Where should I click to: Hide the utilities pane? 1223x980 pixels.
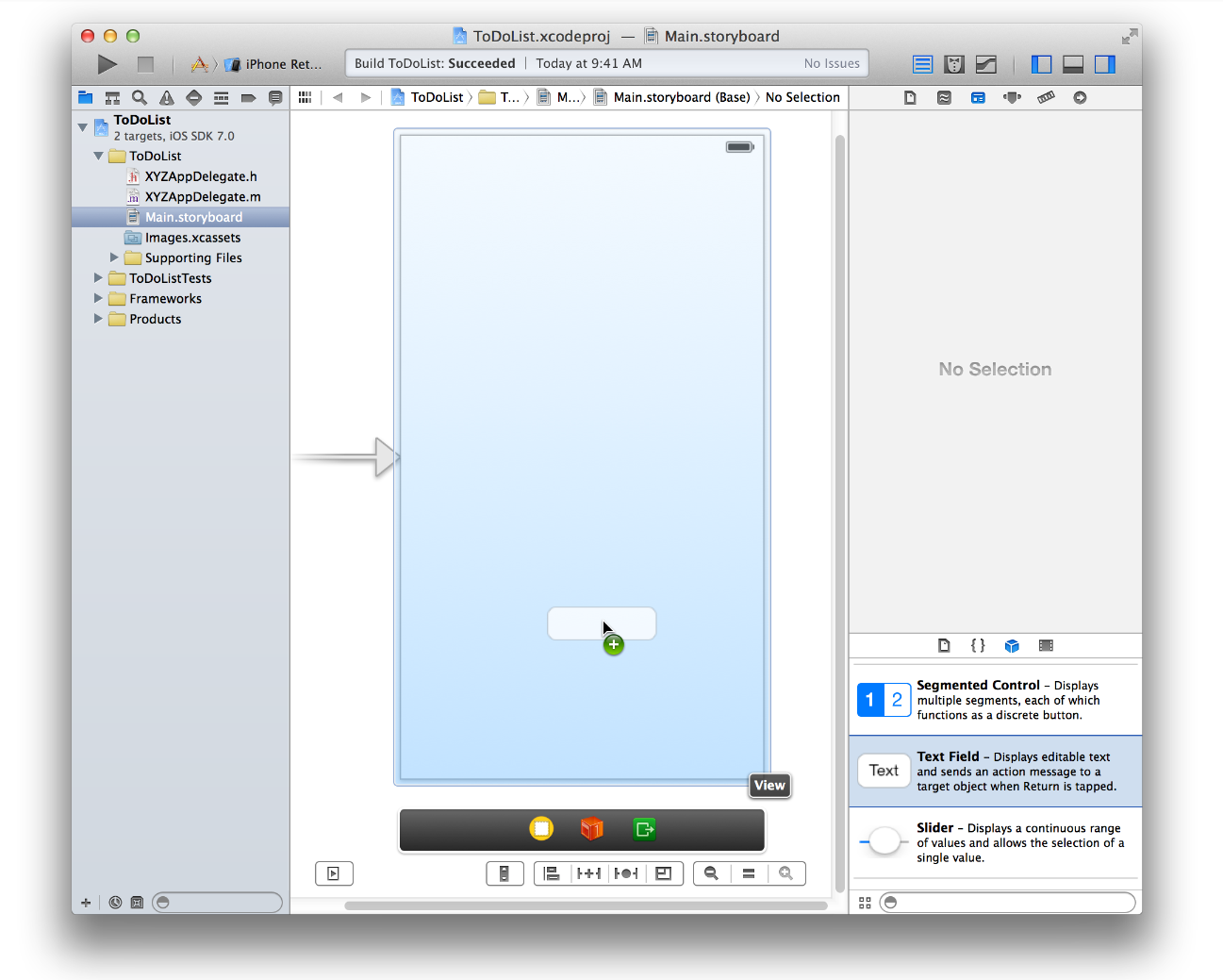coord(1105,64)
